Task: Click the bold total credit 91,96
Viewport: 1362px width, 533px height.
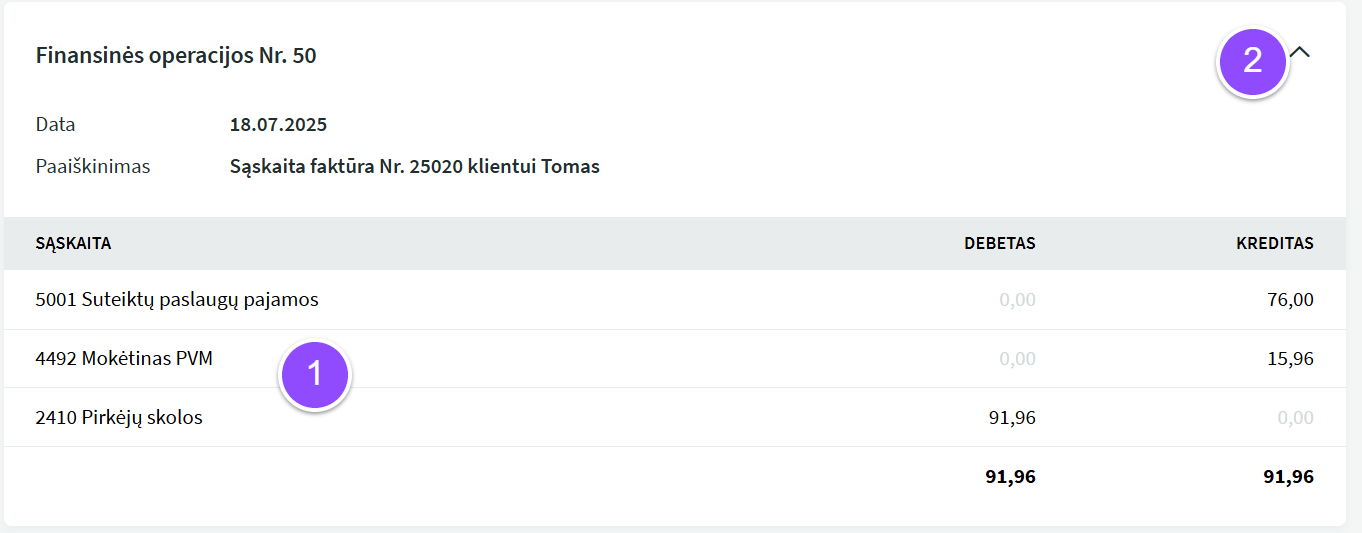Action: coord(1289,477)
